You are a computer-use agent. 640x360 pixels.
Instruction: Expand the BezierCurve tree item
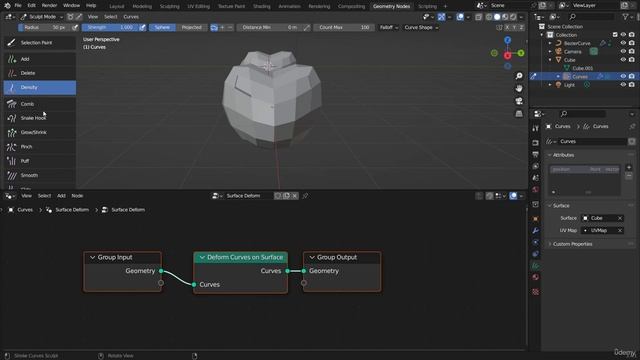550,43
